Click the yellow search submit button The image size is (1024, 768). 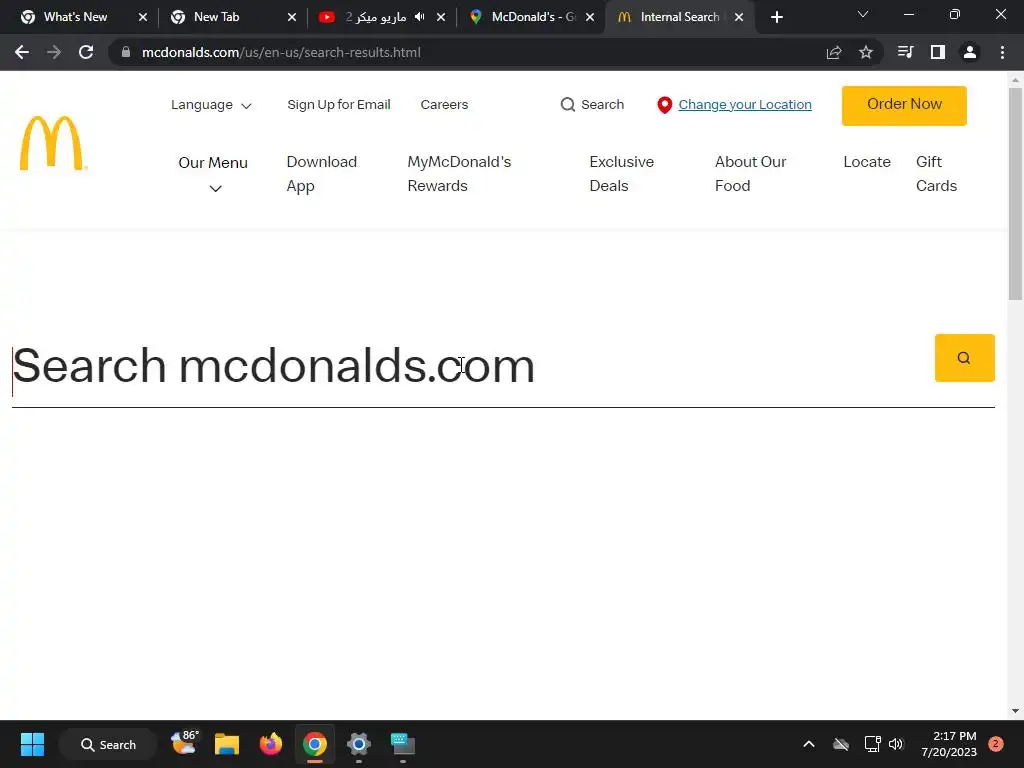[x=964, y=358]
